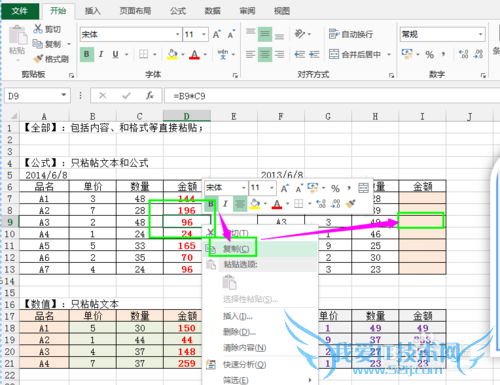This screenshot has width=500, height=385.
Task: Switch to the 公式 tab
Action: point(178,11)
